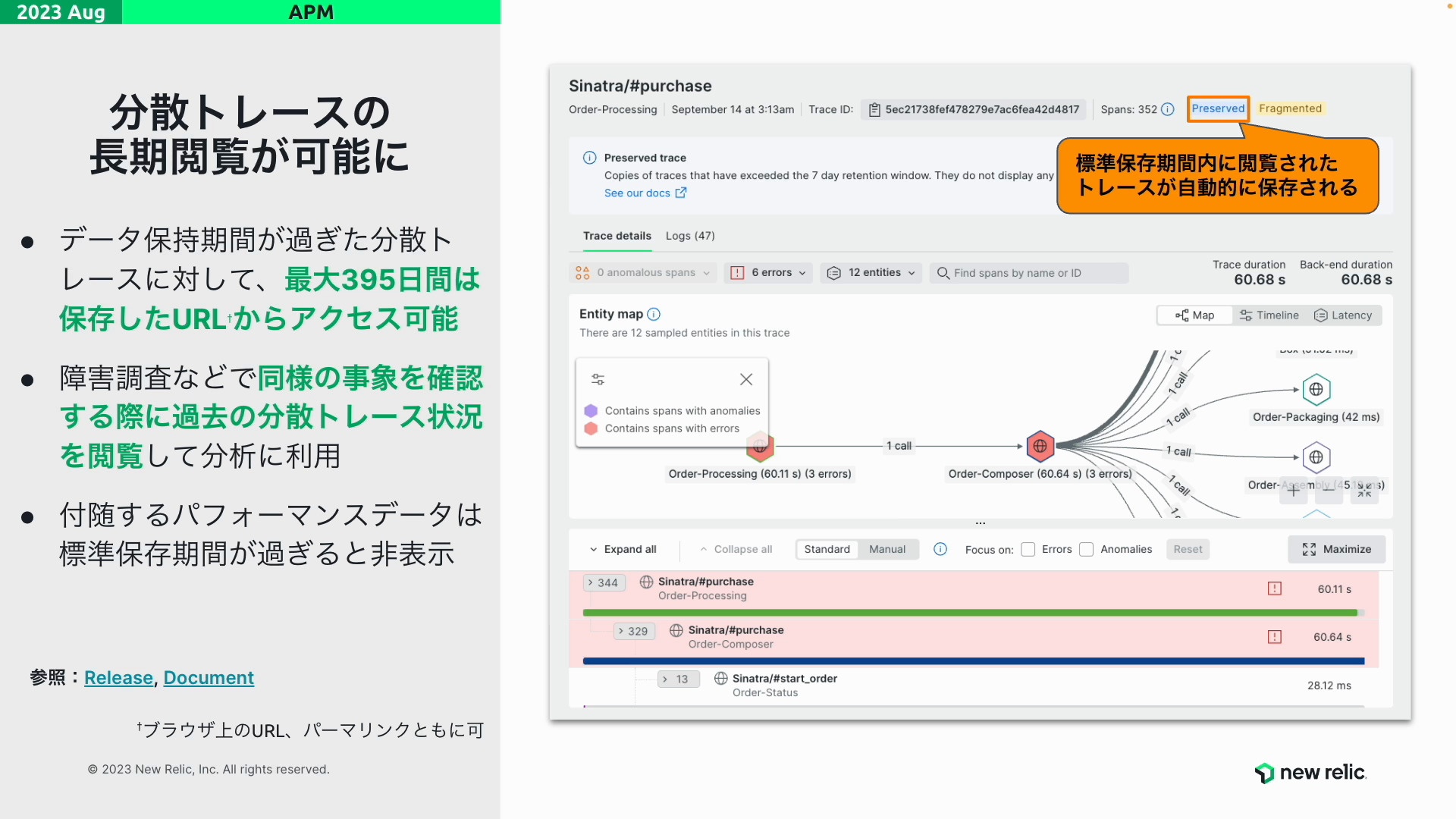Screen dimensions: 1456x819
Task: Switch span grouping to Standard
Action: click(x=827, y=549)
